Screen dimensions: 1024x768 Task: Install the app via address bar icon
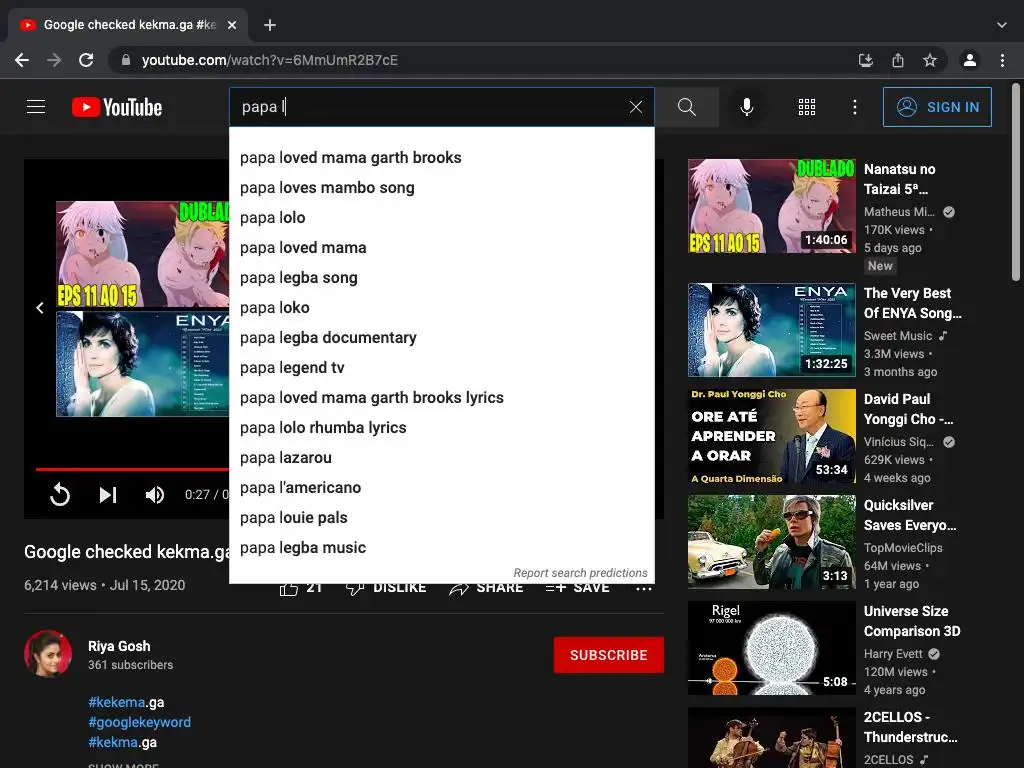[865, 60]
